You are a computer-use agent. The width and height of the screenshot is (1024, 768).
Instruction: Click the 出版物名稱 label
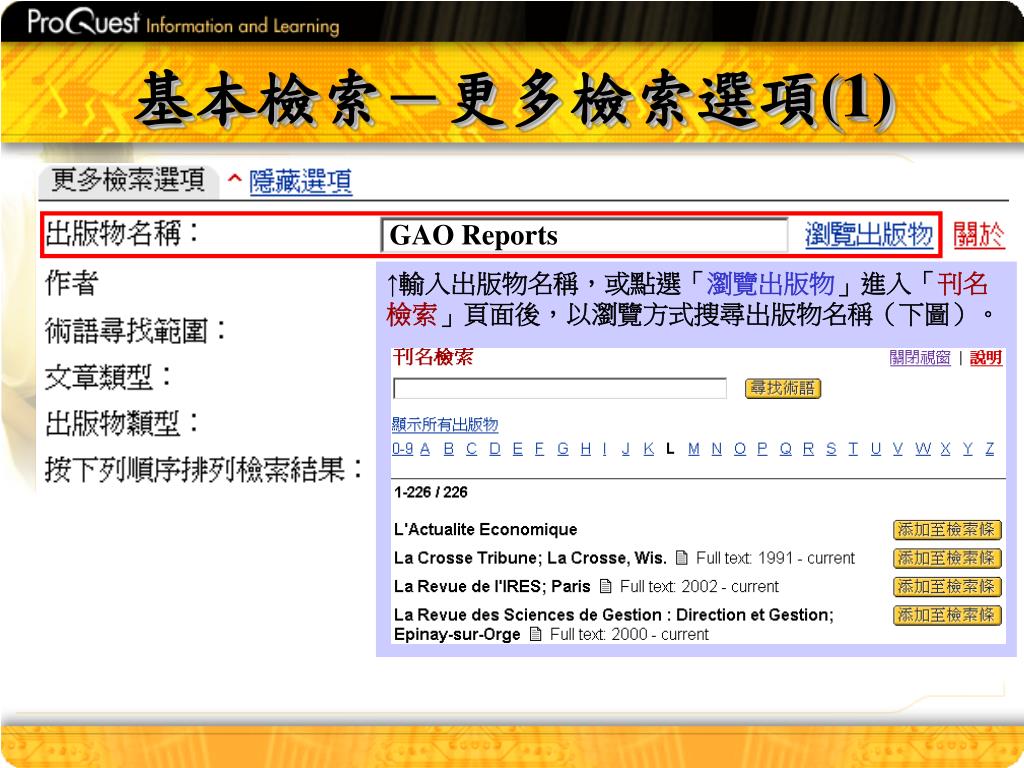[x=121, y=233]
